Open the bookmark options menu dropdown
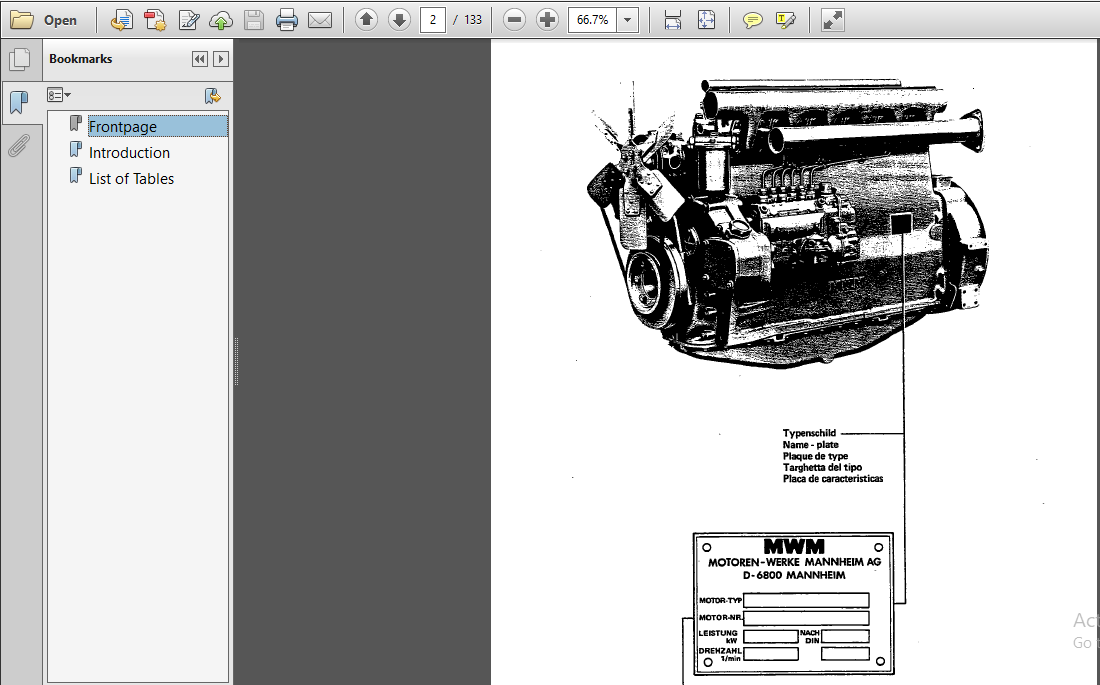The width and height of the screenshot is (1100, 685). (59, 95)
